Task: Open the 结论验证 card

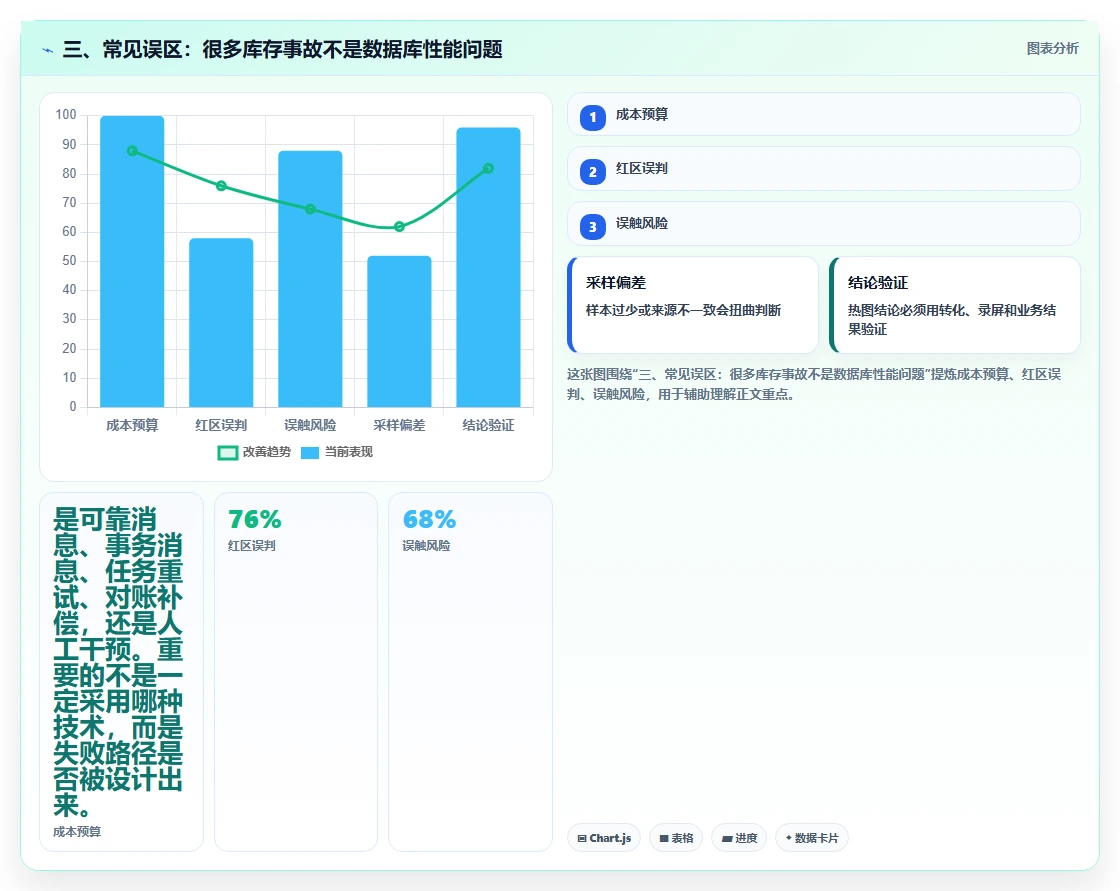Action: pyautogui.click(x=954, y=305)
